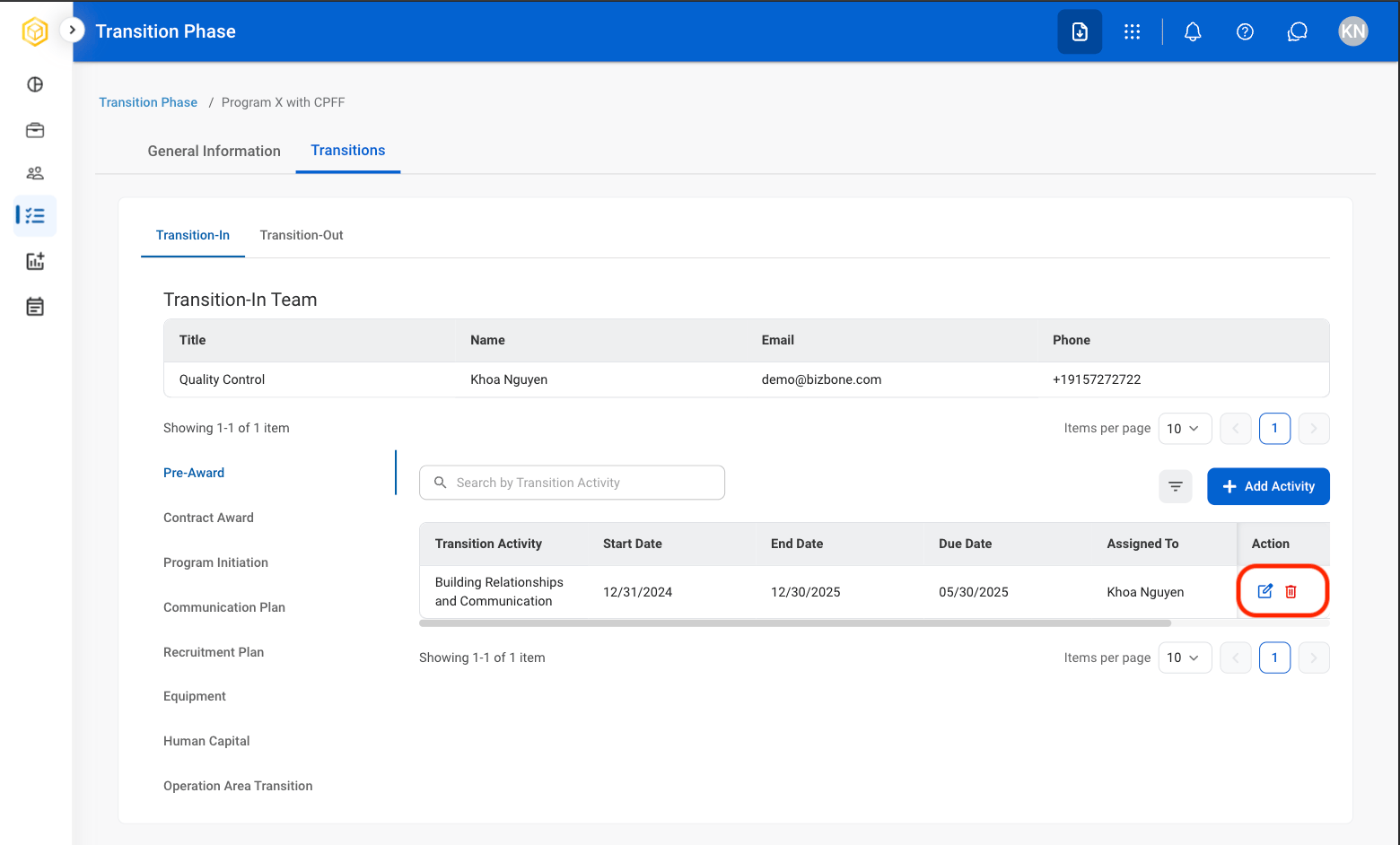
Task: Click the download document icon in header
Action: tap(1080, 31)
